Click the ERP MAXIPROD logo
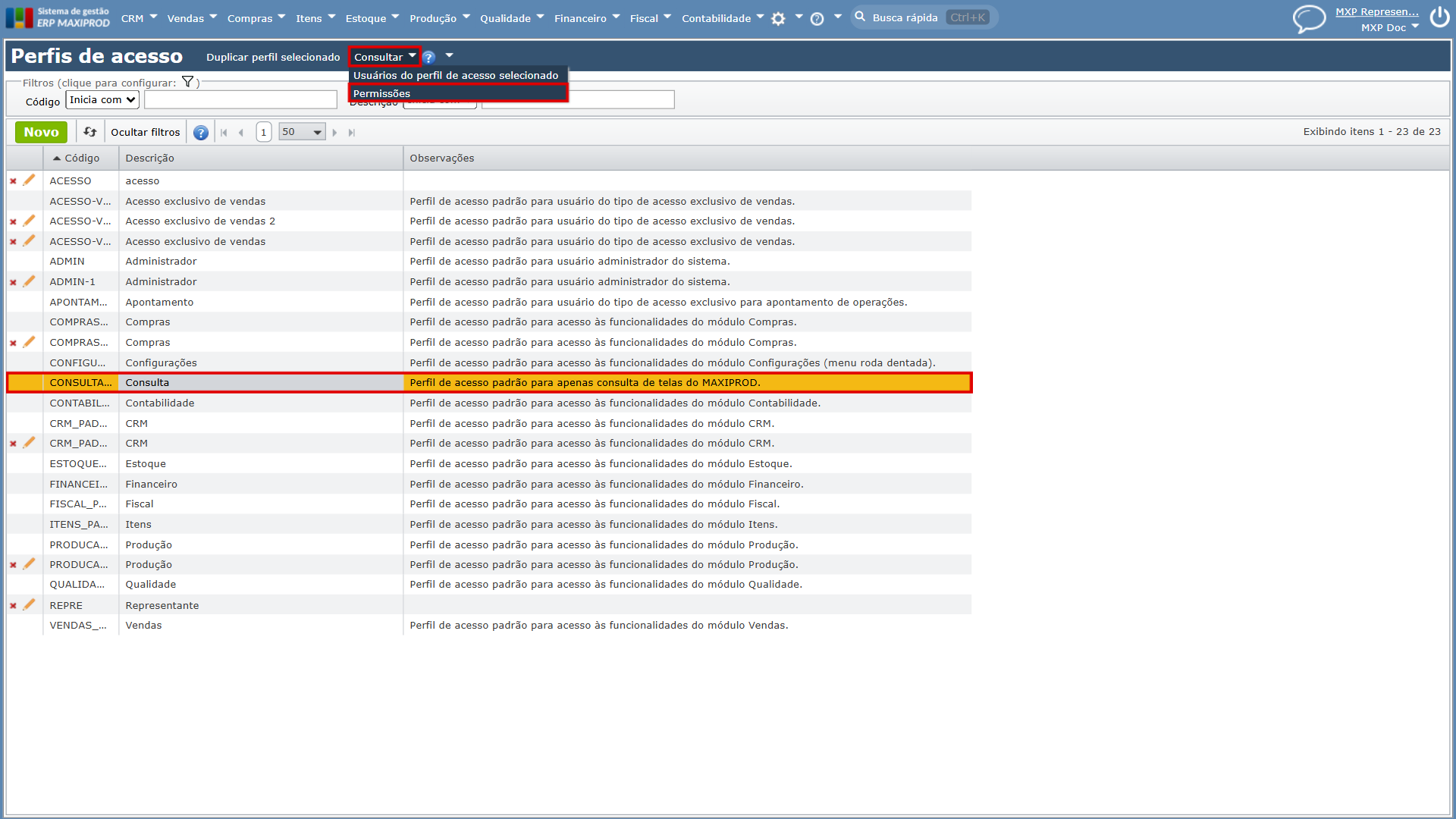This screenshot has height=819, width=1456. [x=58, y=17]
